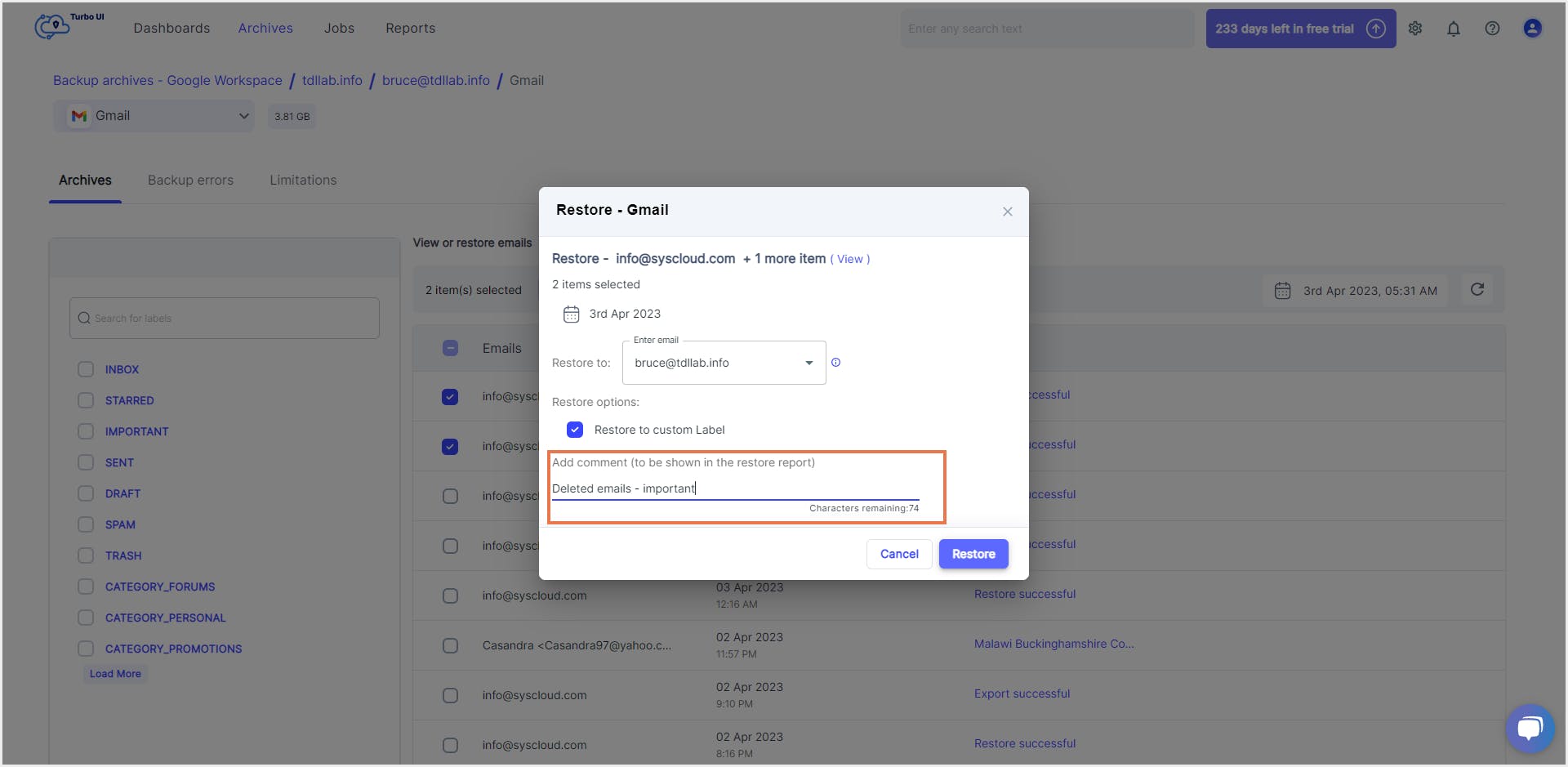Select CATEGORY_FORUMS label
The height and width of the screenshot is (767, 1568).
click(x=160, y=586)
